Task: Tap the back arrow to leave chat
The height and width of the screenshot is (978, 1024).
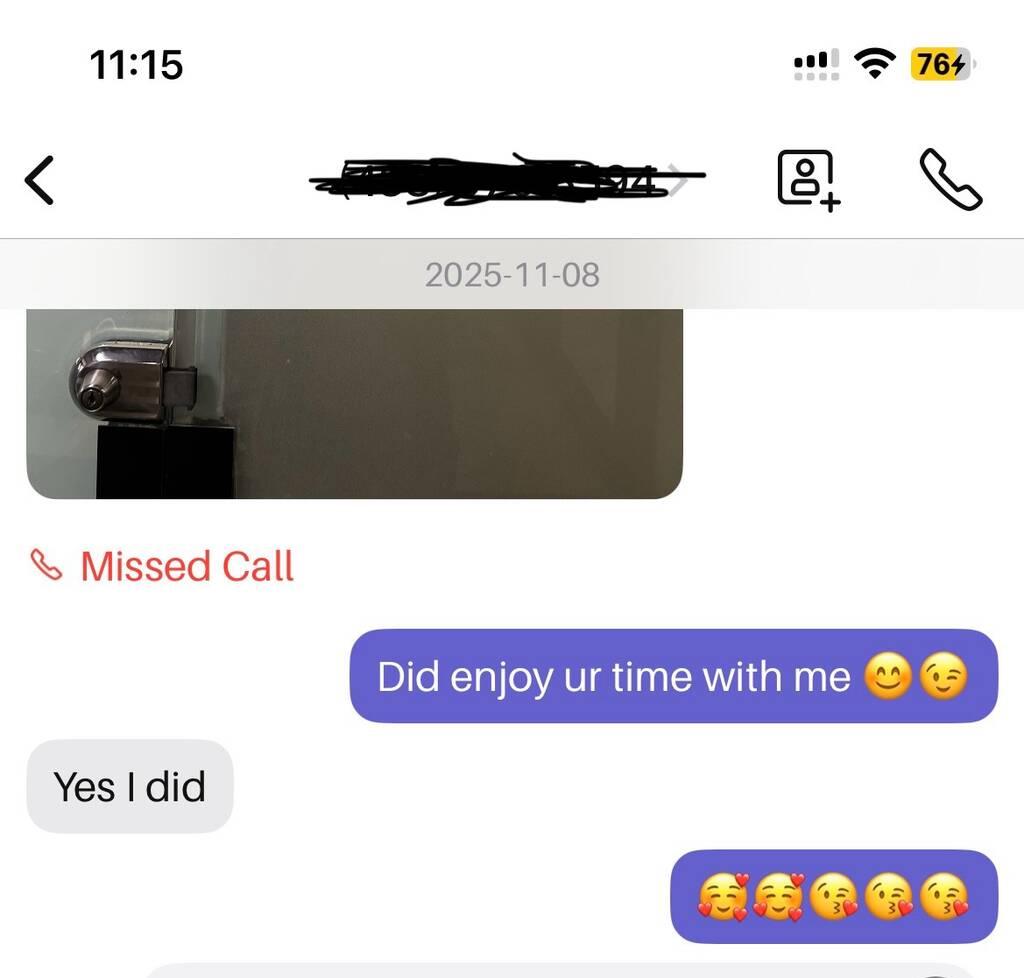Action: 39,180
